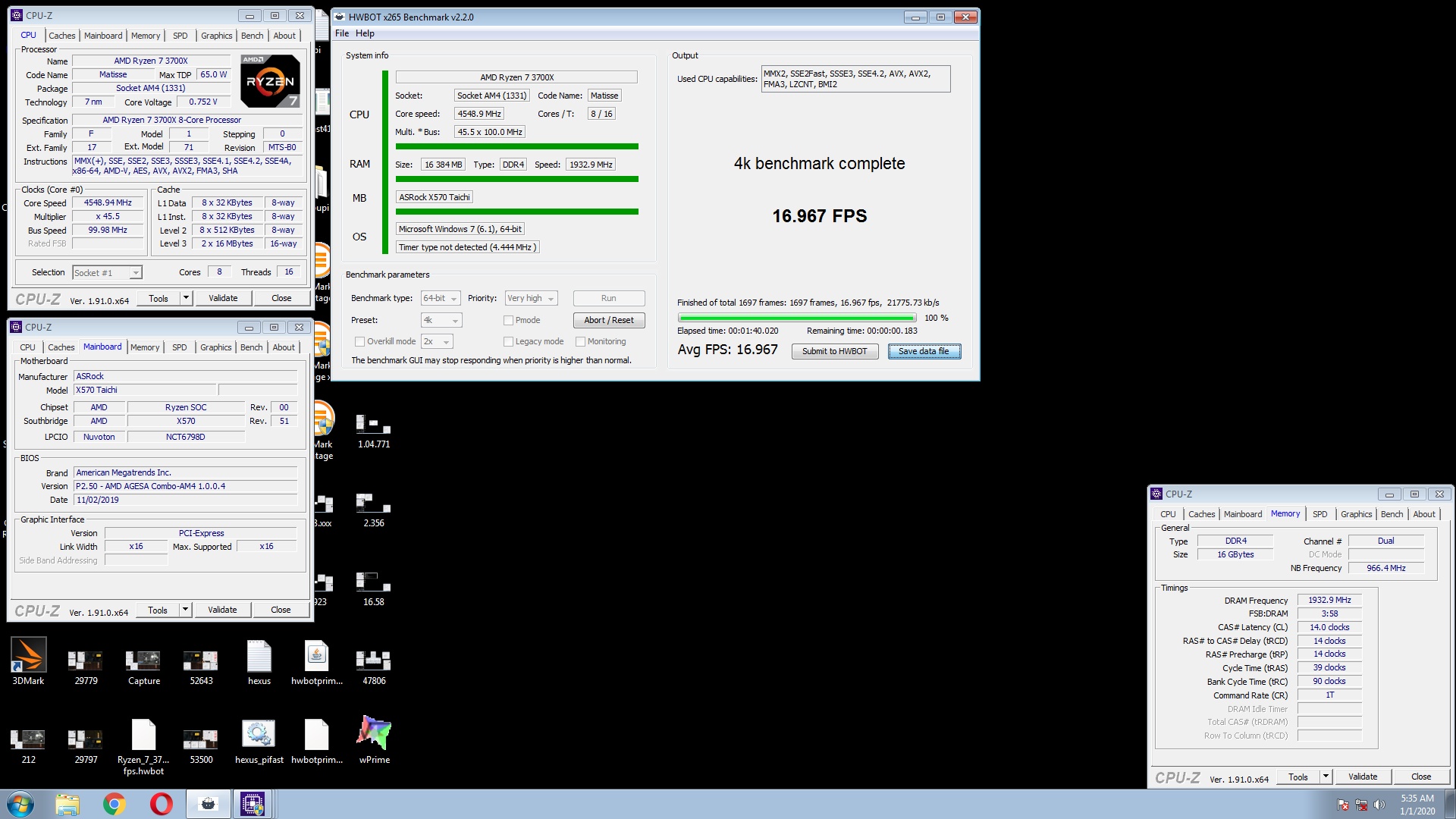The height and width of the screenshot is (819, 1456).
Task: Click the DRAM Frequency 1932.9 MHz value
Action: coord(1329,600)
